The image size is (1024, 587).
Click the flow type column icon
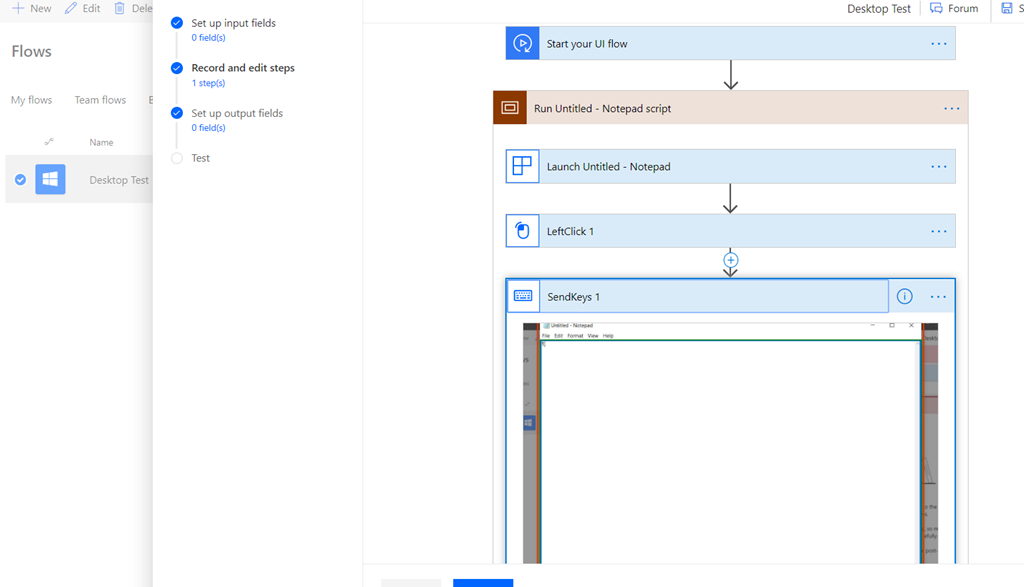pyautogui.click(x=49, y=142)
